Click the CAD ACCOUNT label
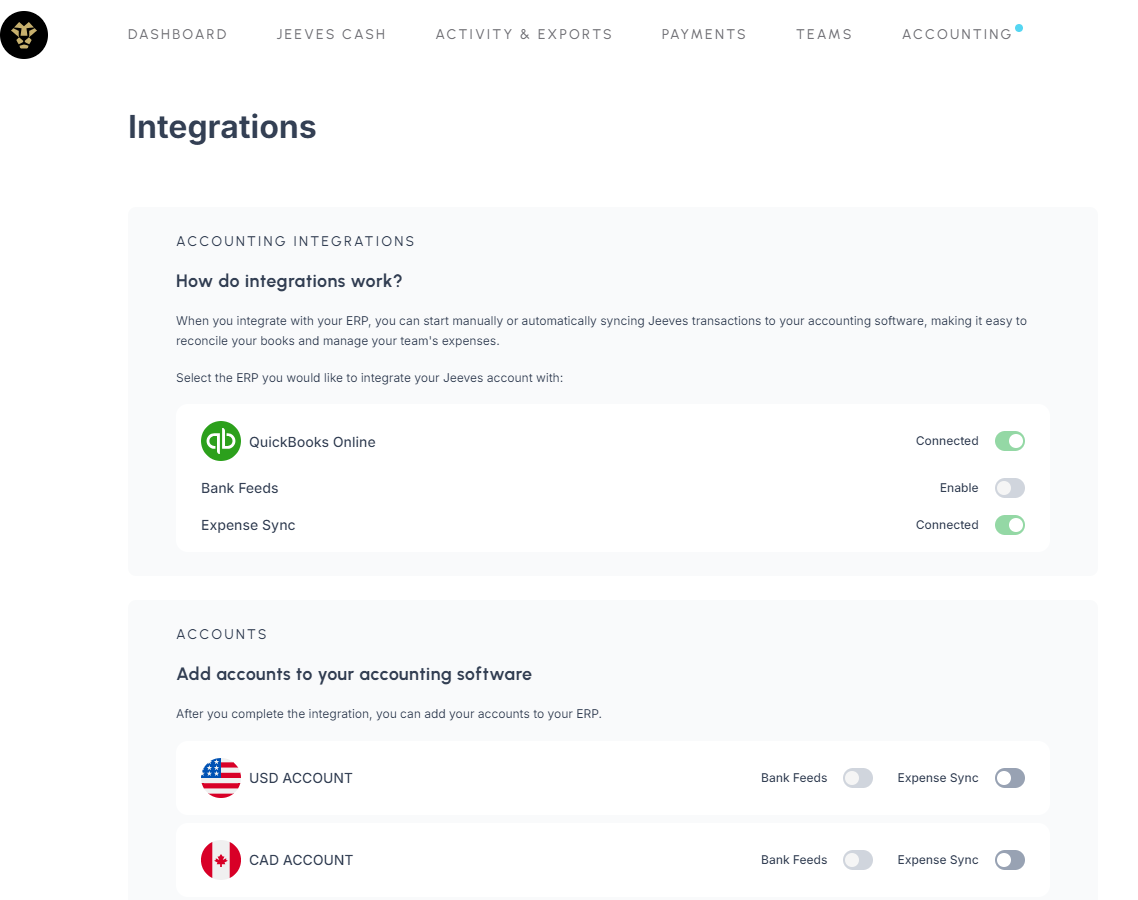Image resolution: width=1138 pixels, height=900 pixels. pos(300,859)
